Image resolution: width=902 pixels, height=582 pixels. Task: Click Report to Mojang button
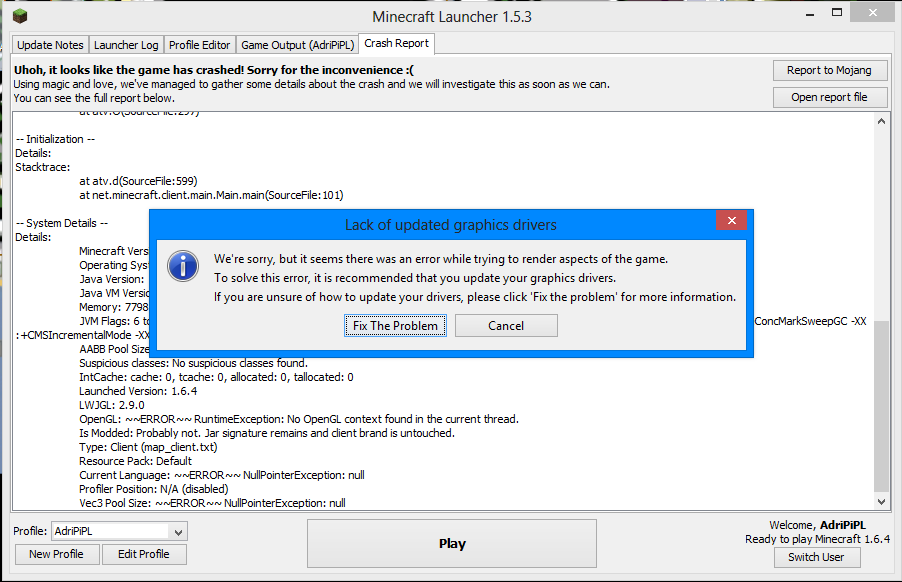829,70
